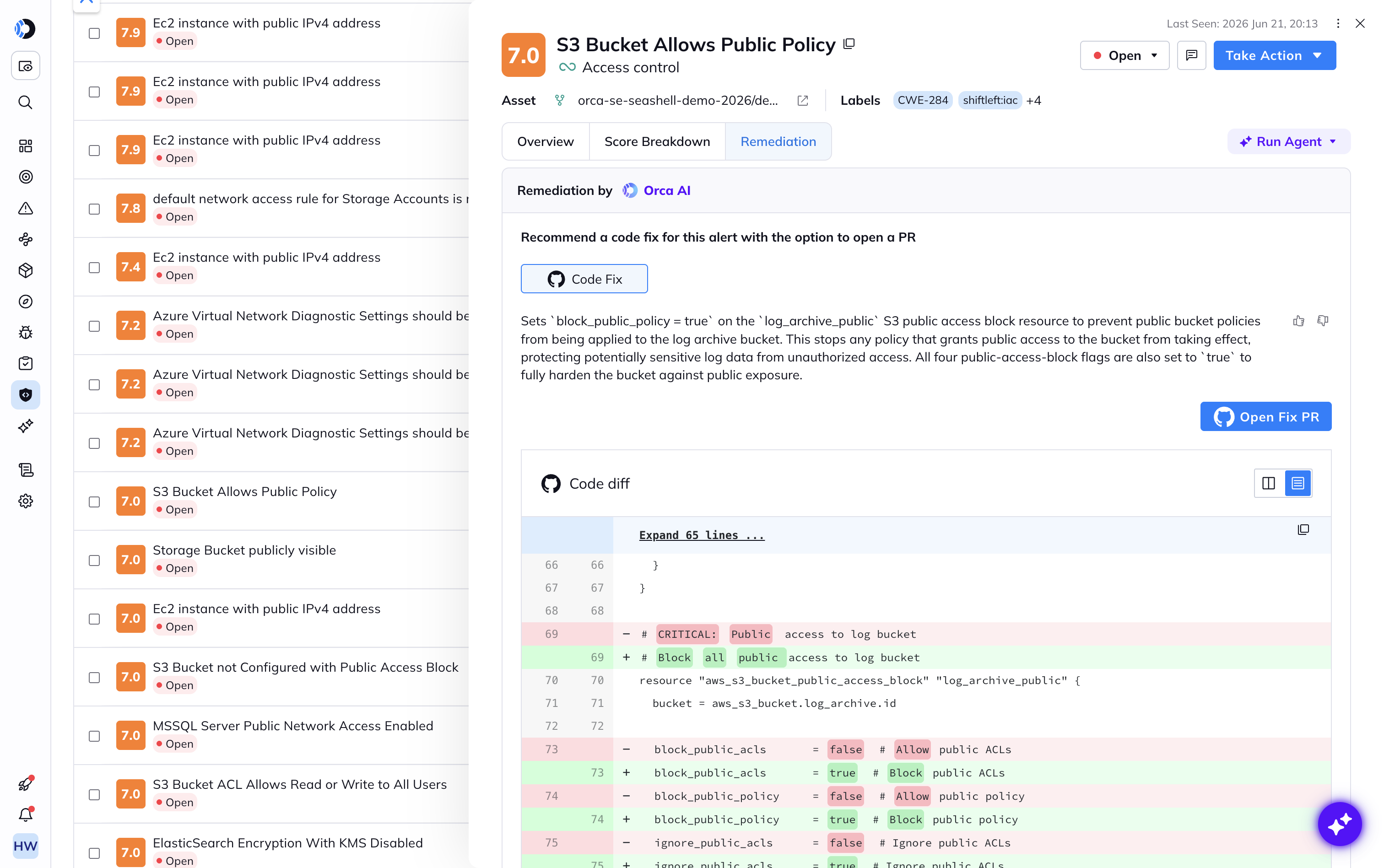Viewport: 1384px width, 868px height.
Task: Check MSSQL Server Public Network Access row
Action: [x=94, y=736]
